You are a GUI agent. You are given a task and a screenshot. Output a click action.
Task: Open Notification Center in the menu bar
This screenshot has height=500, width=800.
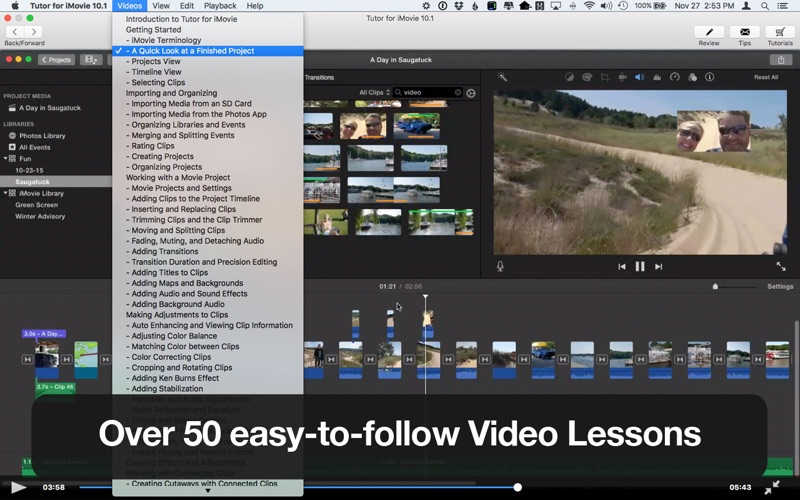782,6
